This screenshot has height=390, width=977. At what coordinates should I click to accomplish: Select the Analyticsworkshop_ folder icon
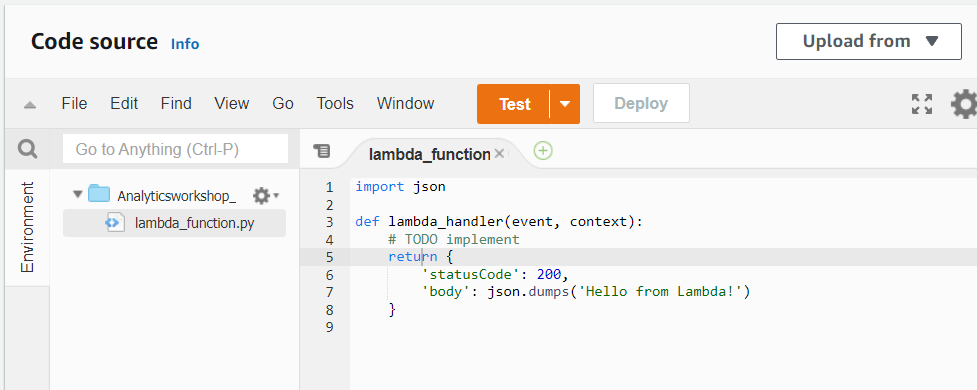98,194
